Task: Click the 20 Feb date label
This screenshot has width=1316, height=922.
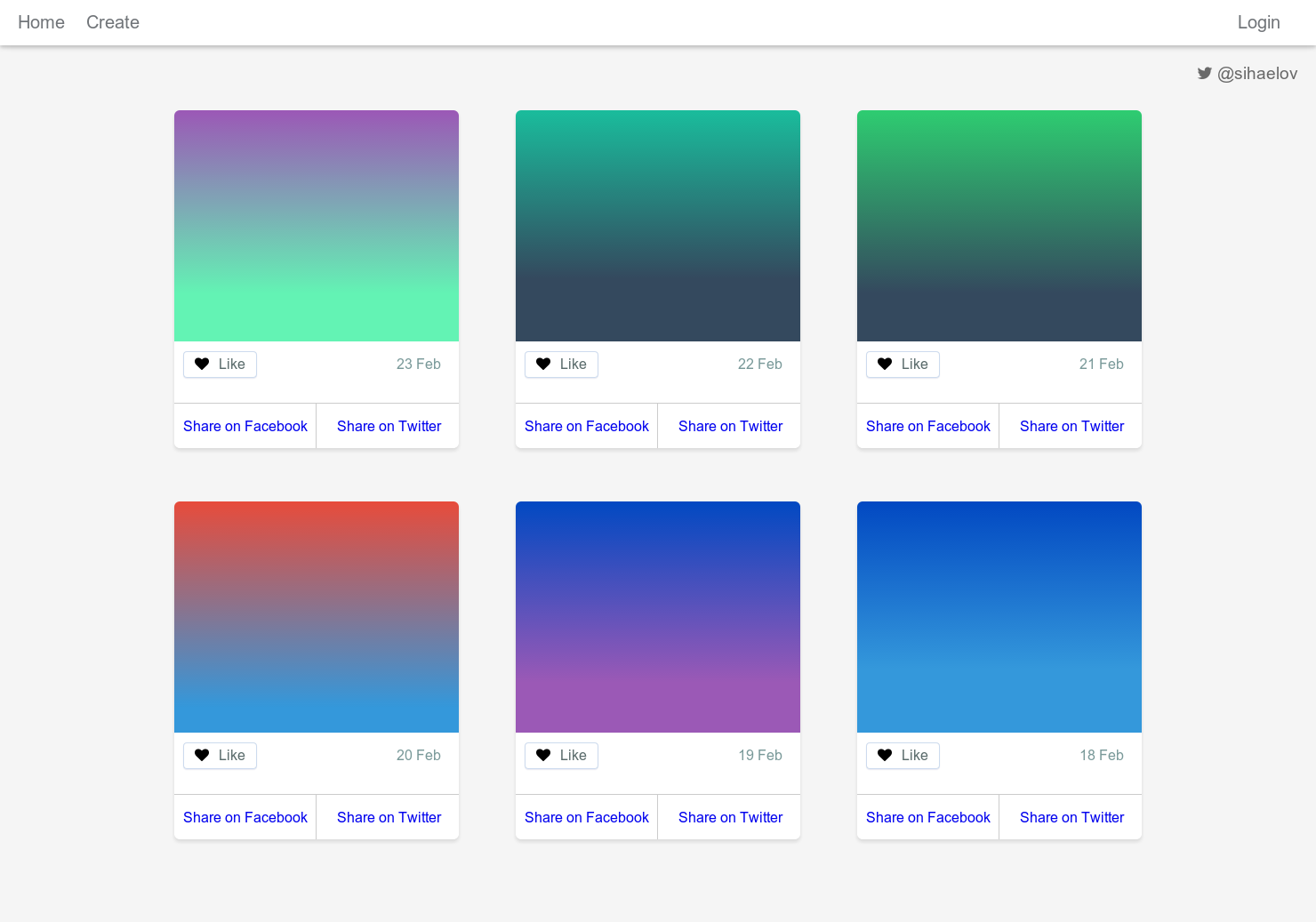Action: 419,755
